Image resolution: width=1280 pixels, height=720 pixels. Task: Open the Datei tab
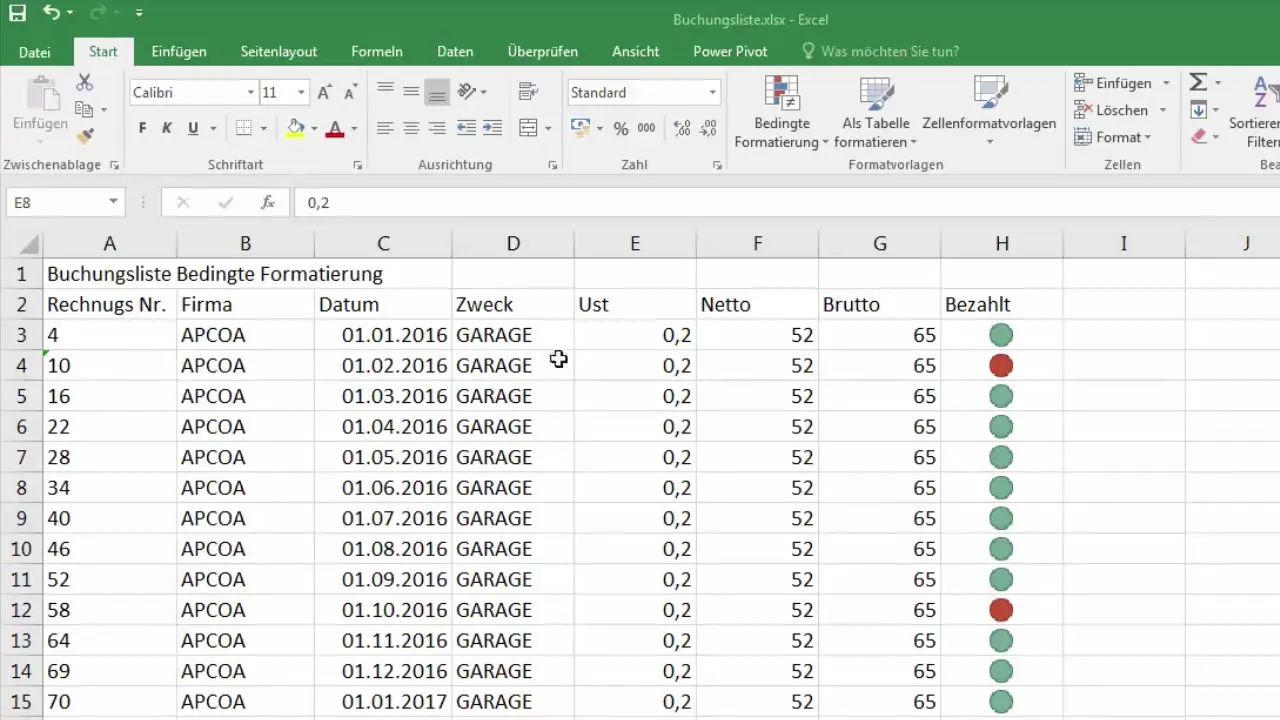(x=35, y=52)
